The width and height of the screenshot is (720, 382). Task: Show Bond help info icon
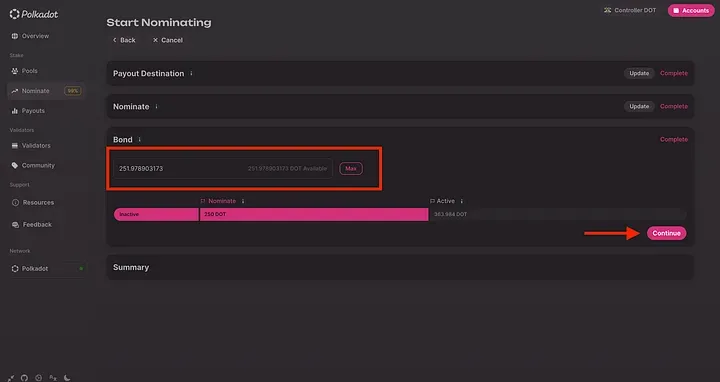click(140, 140)
